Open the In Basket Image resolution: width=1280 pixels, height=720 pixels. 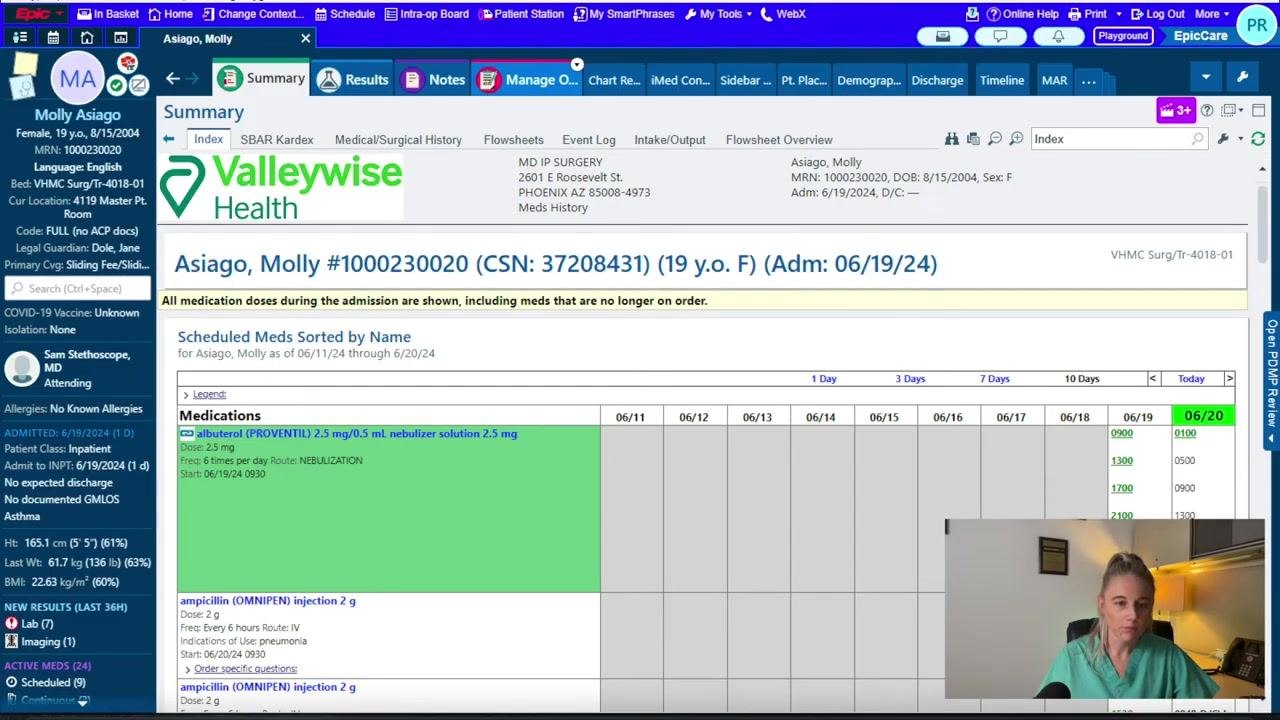click(108, 14)
